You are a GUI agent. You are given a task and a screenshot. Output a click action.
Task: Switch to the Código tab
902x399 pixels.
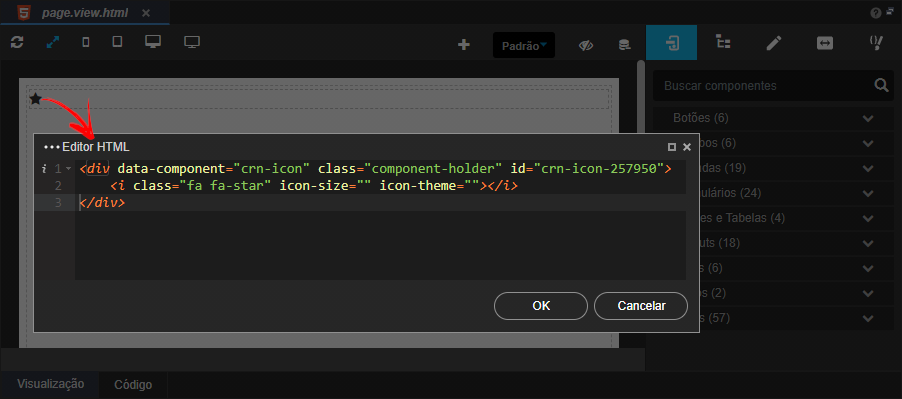[133, 385]
